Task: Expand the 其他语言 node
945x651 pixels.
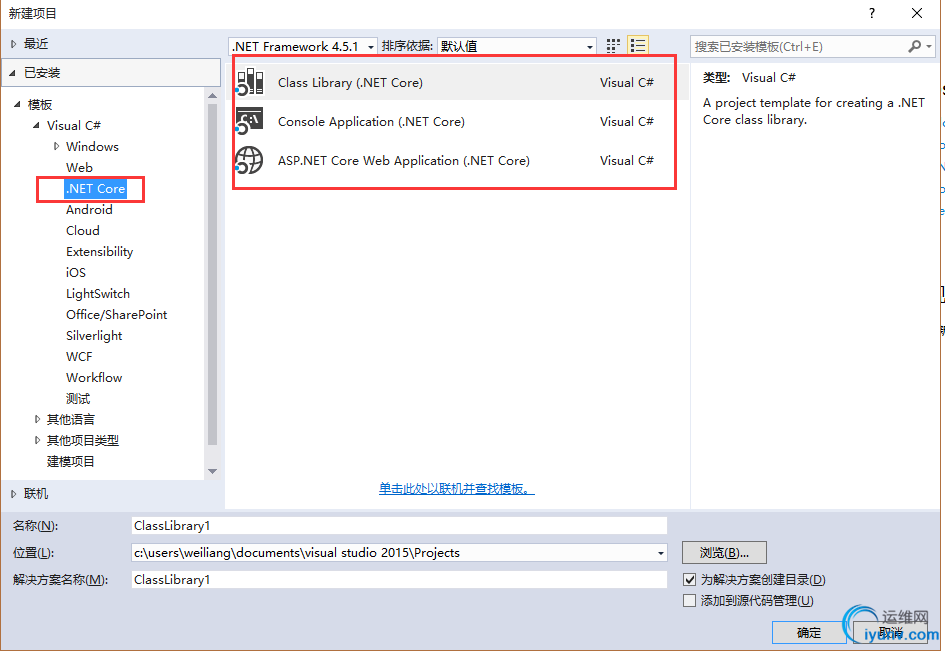Action: click(x=37, y=420)
